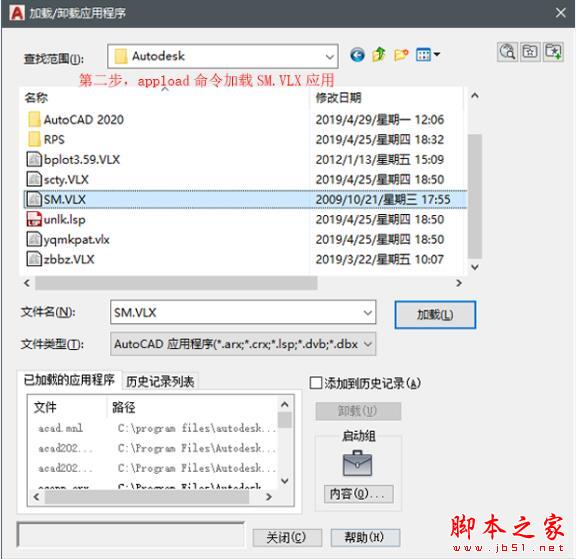
Task: Click the yqmkpat.vlx file icon
Action: click(x=34, y=239)
